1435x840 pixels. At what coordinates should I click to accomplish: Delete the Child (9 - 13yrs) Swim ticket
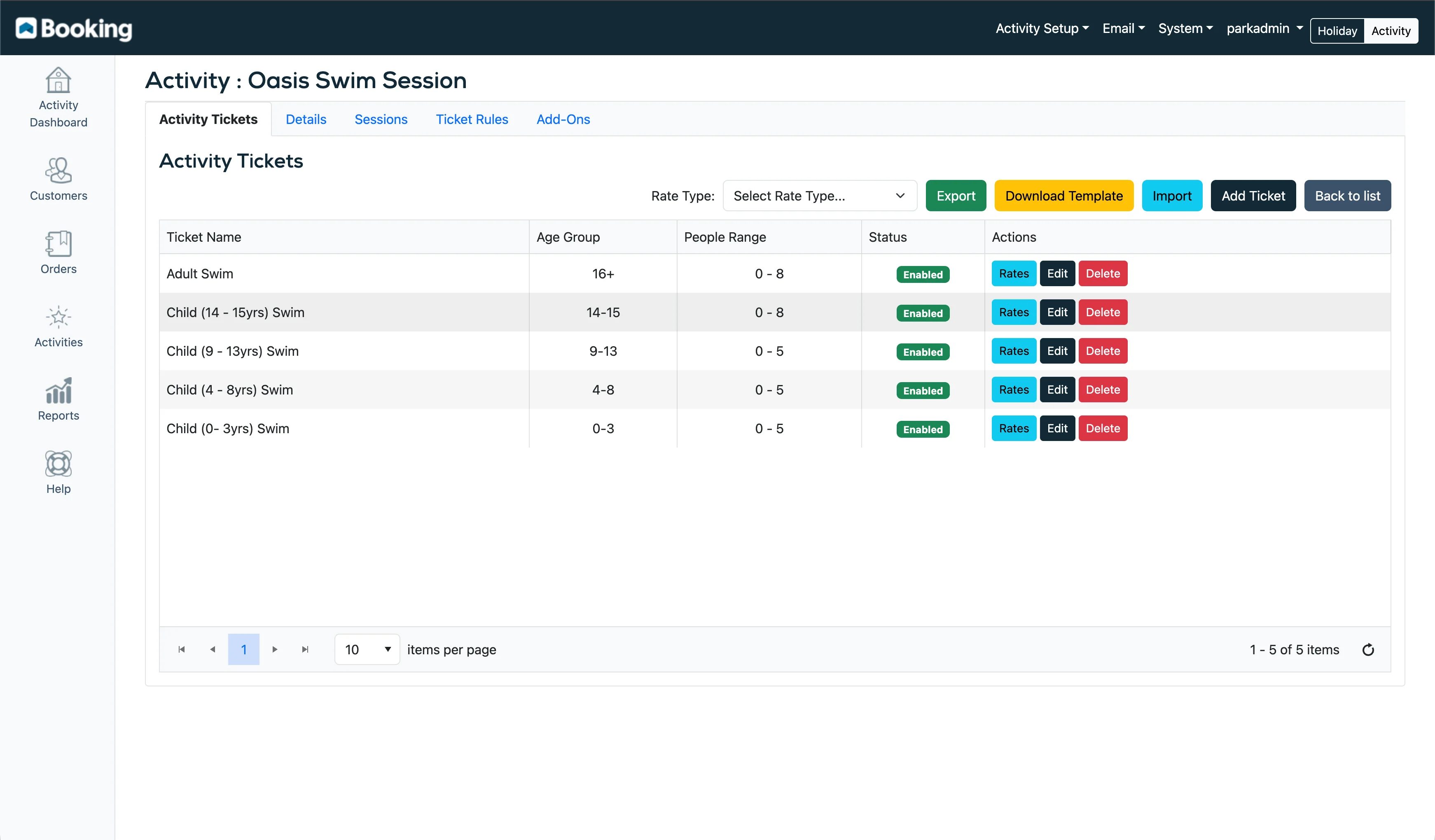[1103, 351]
